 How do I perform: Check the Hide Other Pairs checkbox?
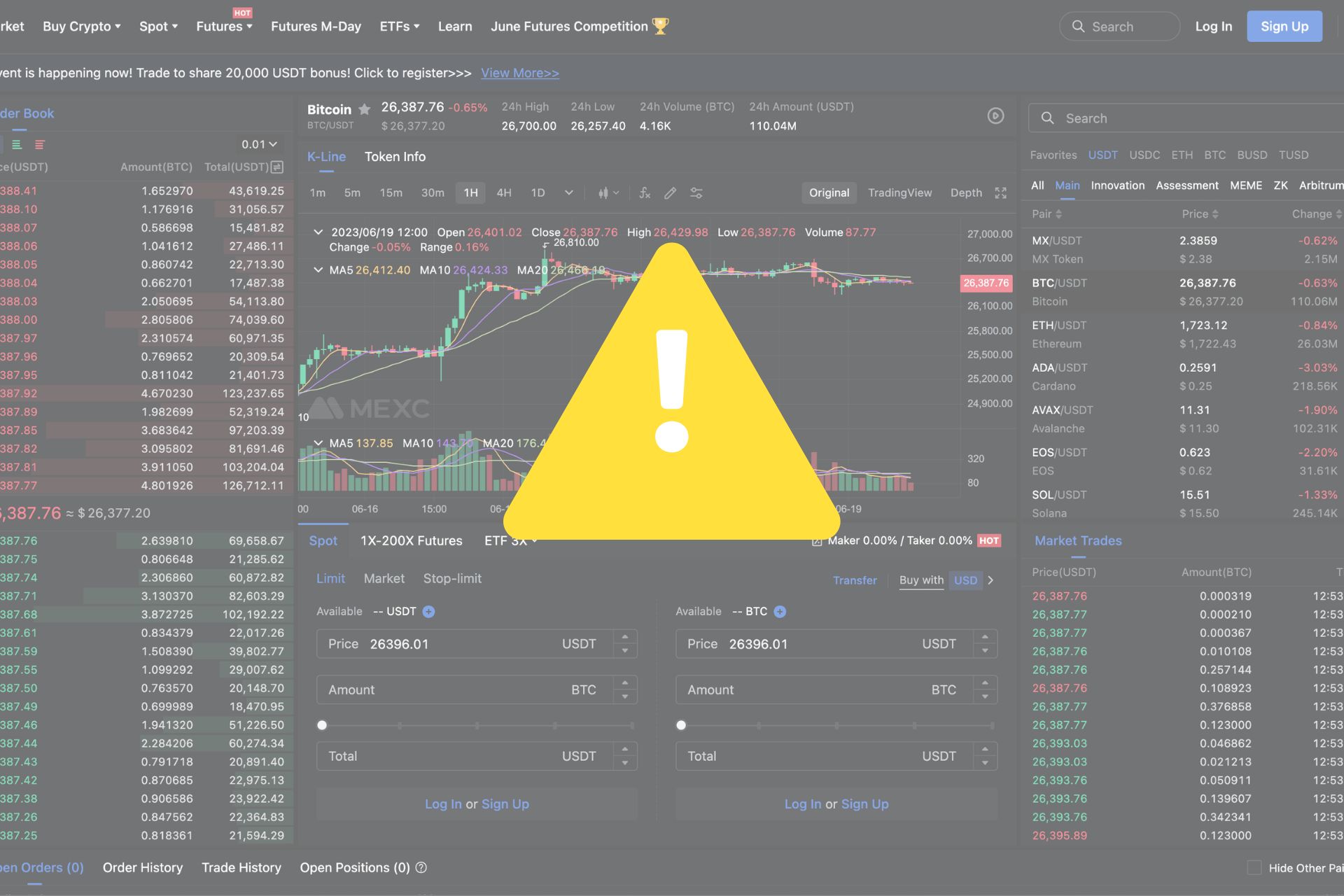[x=1254, y=868]
